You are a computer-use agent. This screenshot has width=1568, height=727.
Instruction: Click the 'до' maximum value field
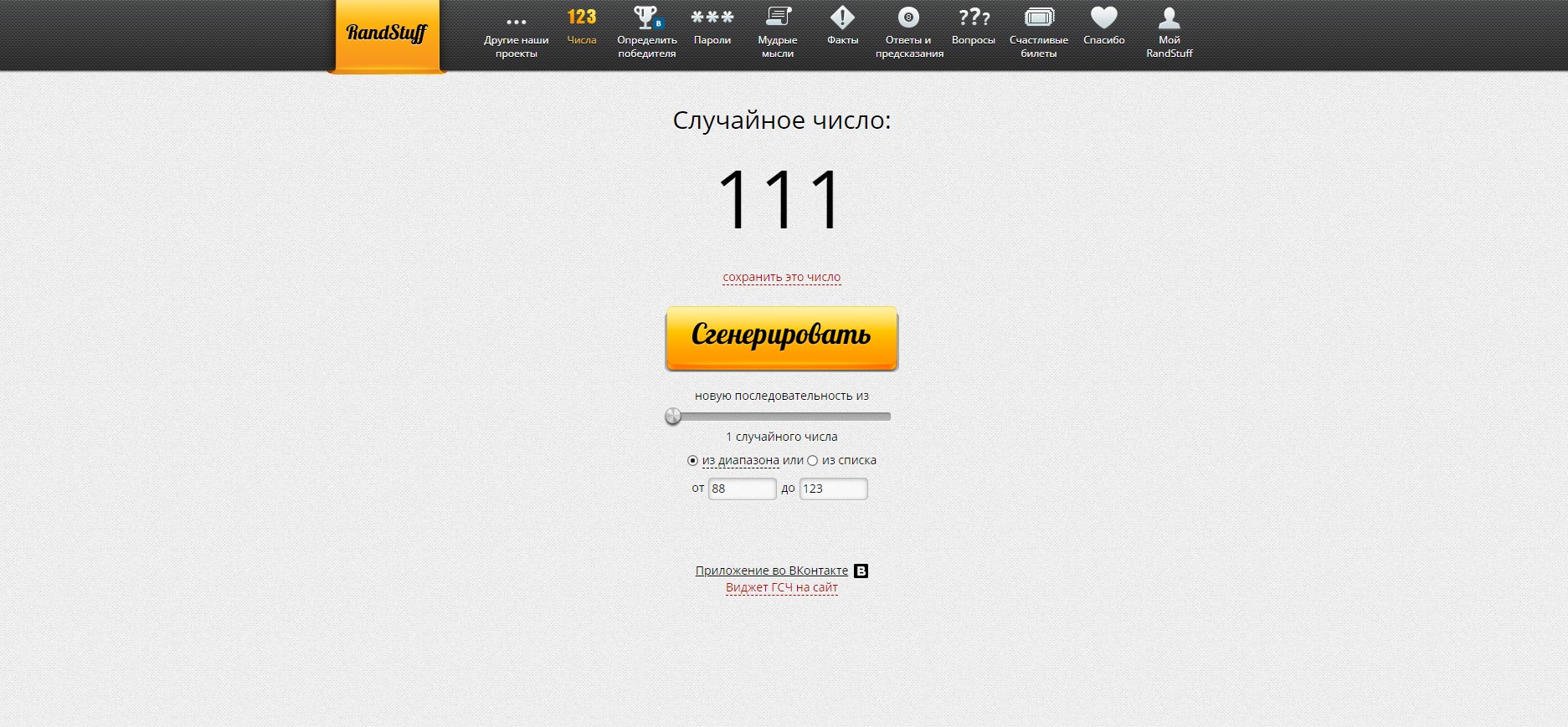coord(833,489)
